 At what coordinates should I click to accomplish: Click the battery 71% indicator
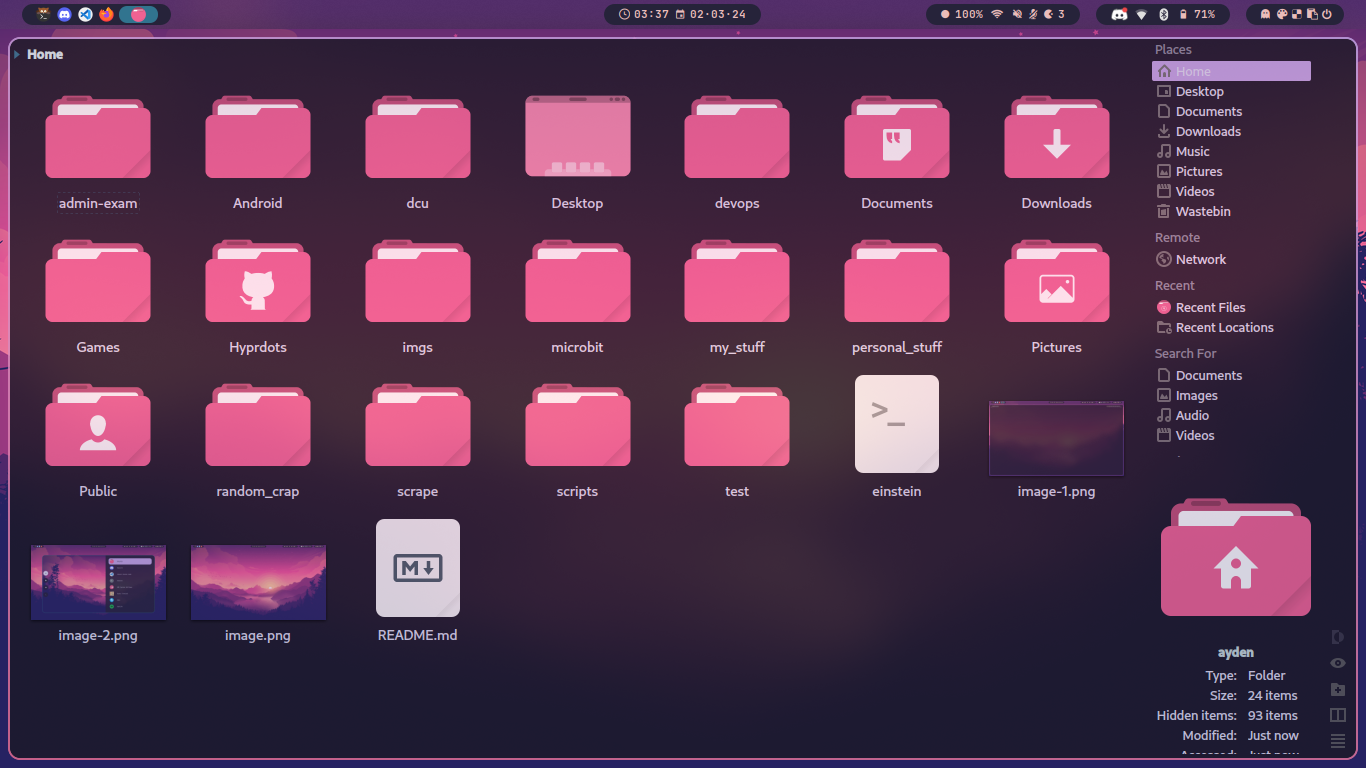pyautogui.click(x=1198, y=14)
